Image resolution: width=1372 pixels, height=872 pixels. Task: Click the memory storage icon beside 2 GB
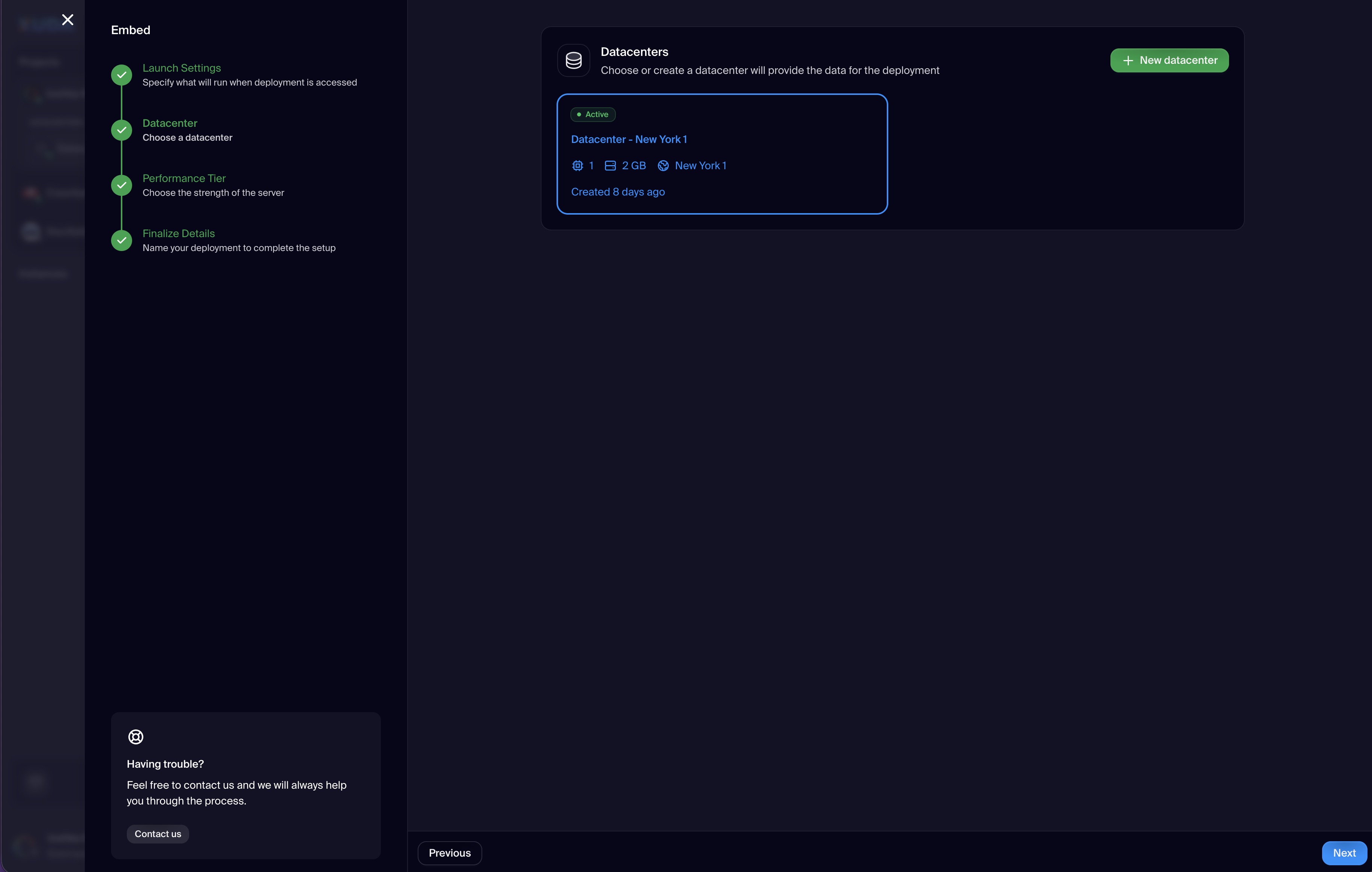pos(610,166)
